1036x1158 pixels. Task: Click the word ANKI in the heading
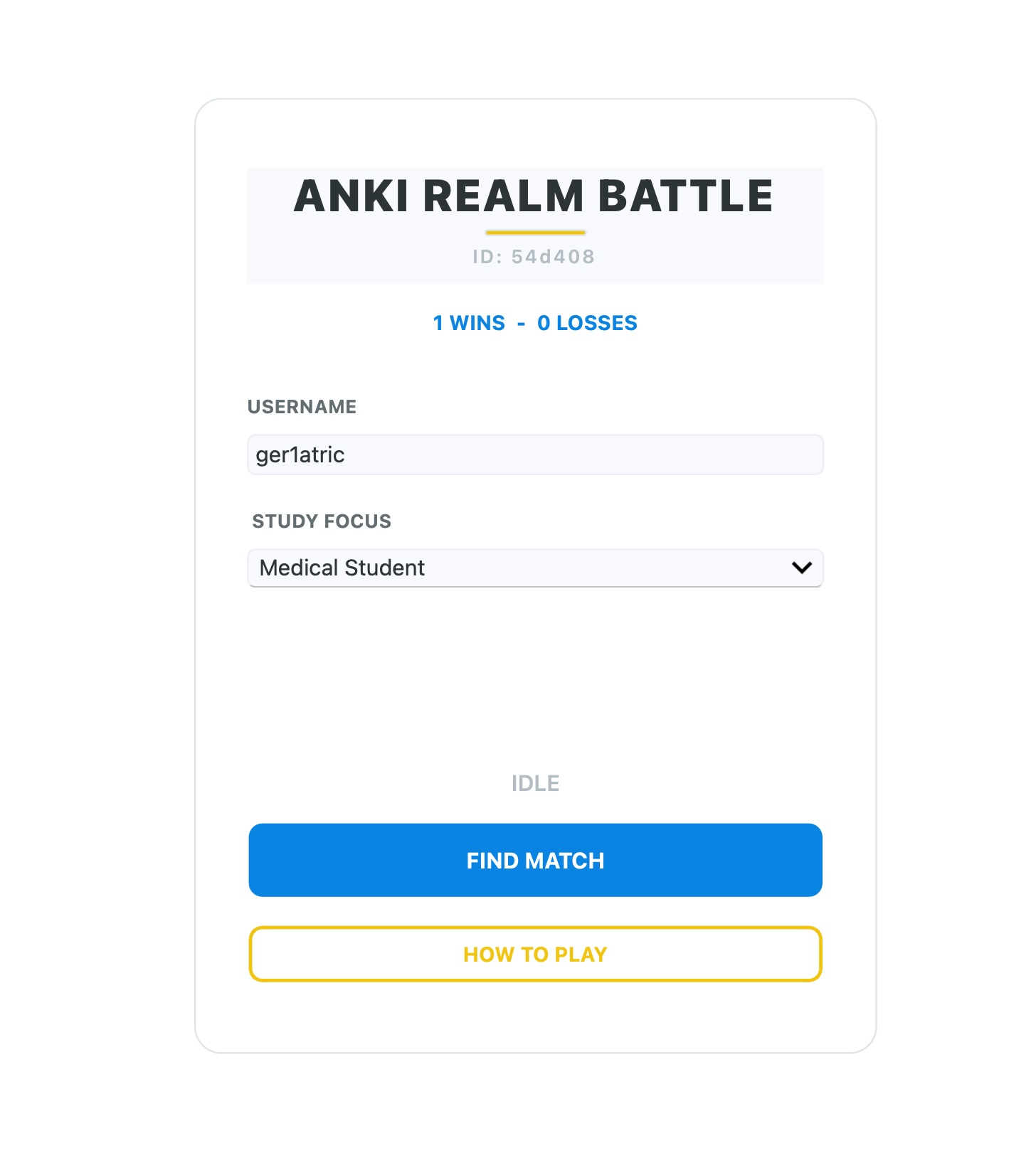pos(351,196)
